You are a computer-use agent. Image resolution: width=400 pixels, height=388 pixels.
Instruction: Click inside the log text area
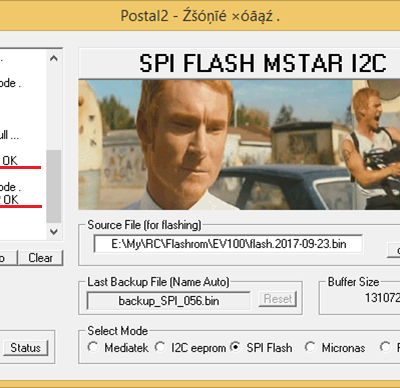[23, 144]
